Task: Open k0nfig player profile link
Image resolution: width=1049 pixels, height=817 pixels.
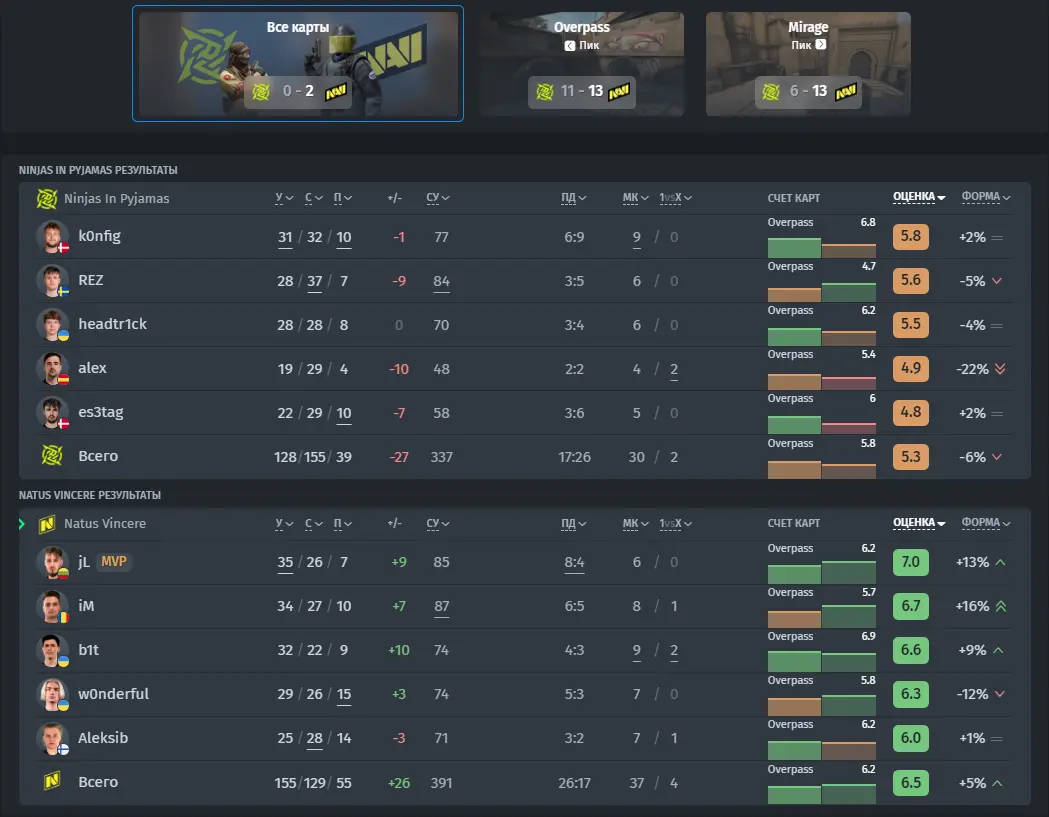Action: [x=100, y=236]
